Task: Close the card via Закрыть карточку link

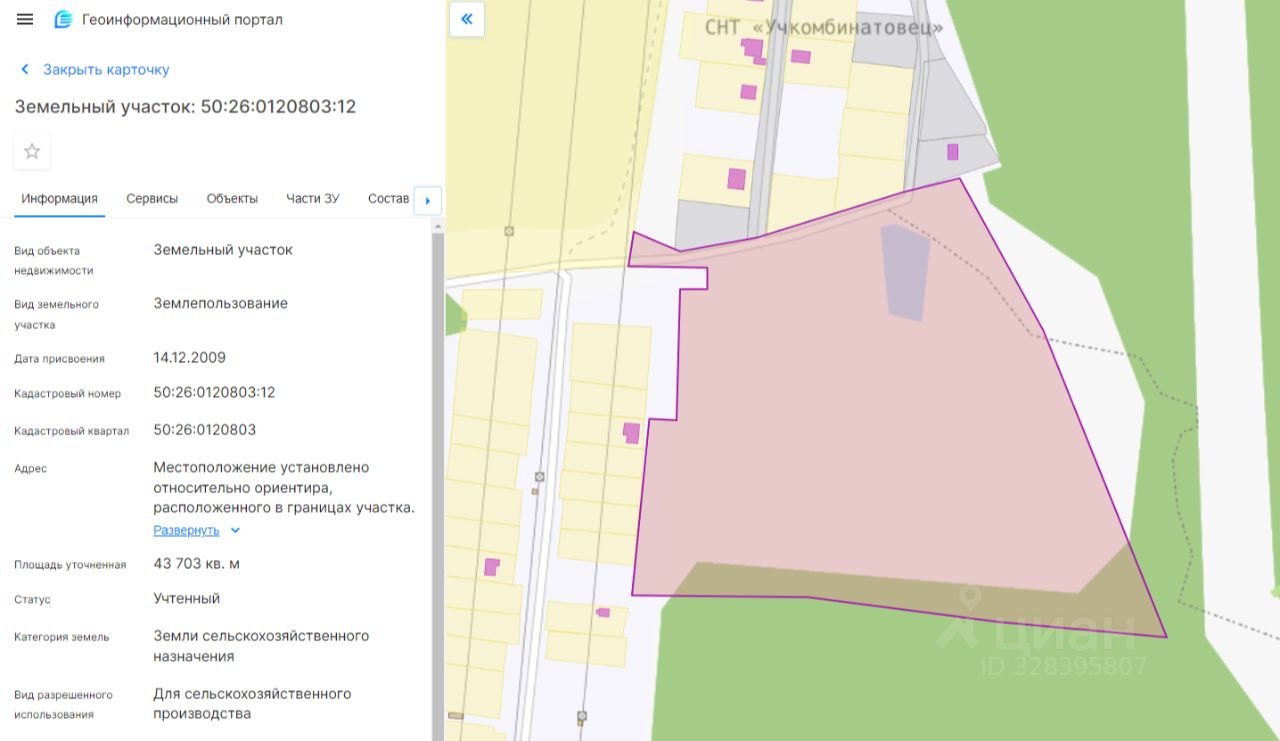Action: [106, 70]
